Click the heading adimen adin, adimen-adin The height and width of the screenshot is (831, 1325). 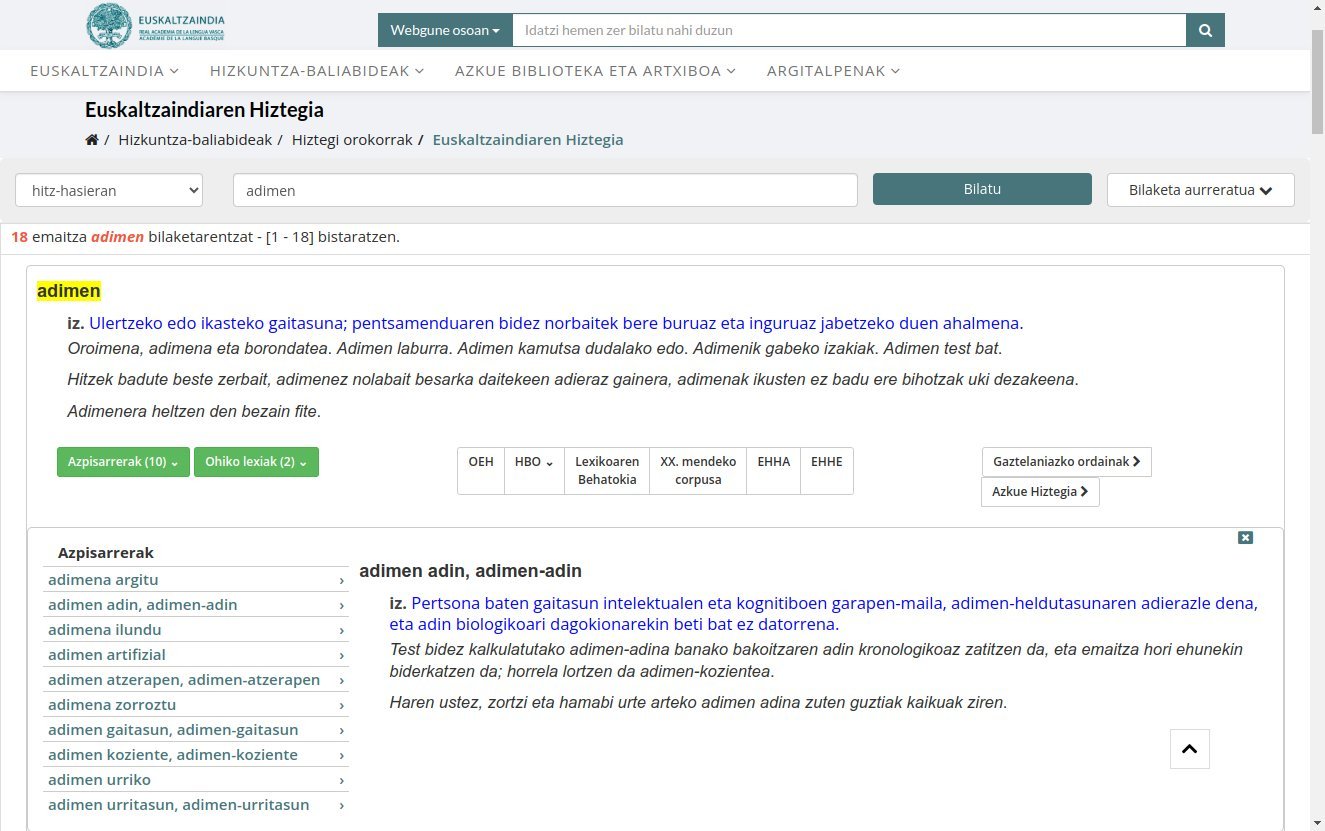[x=470, y=571]
